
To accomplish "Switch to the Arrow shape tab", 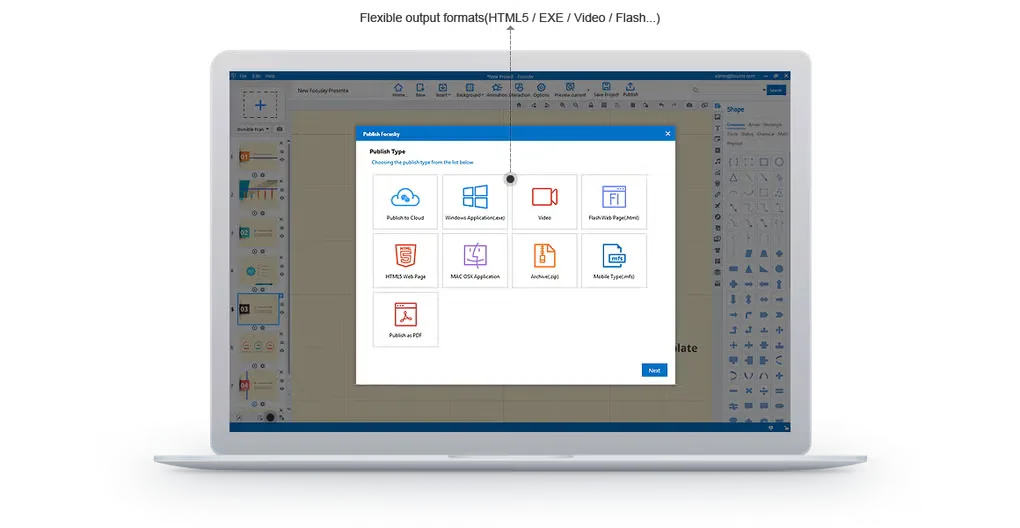I will tap(754, 125).
